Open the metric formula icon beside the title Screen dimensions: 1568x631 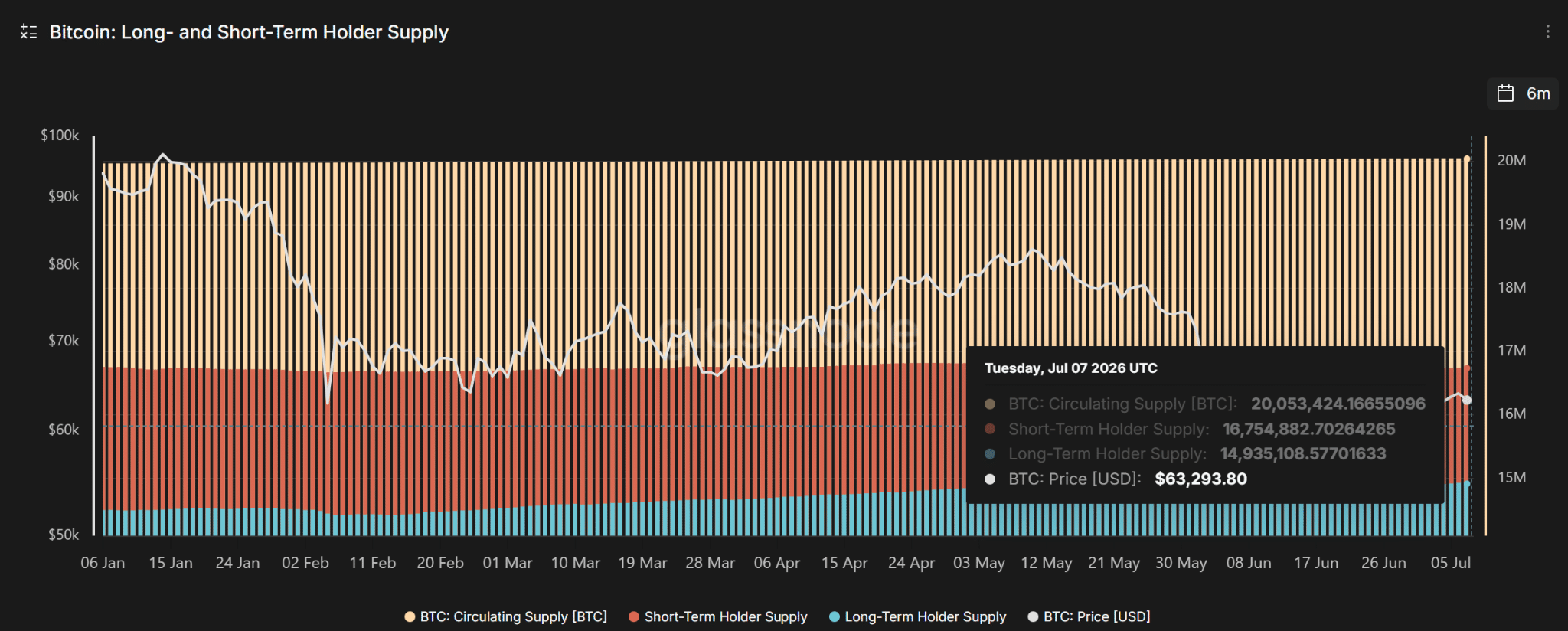[x=28, y=31]
